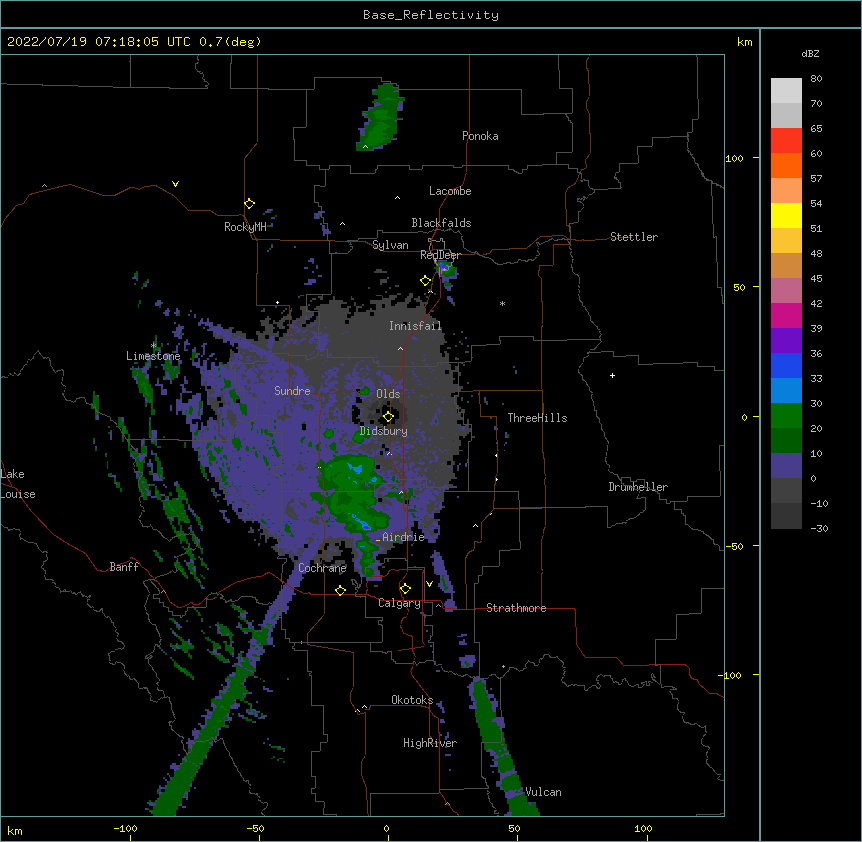Click the Base_Reflectivity title text

point(431,15)
